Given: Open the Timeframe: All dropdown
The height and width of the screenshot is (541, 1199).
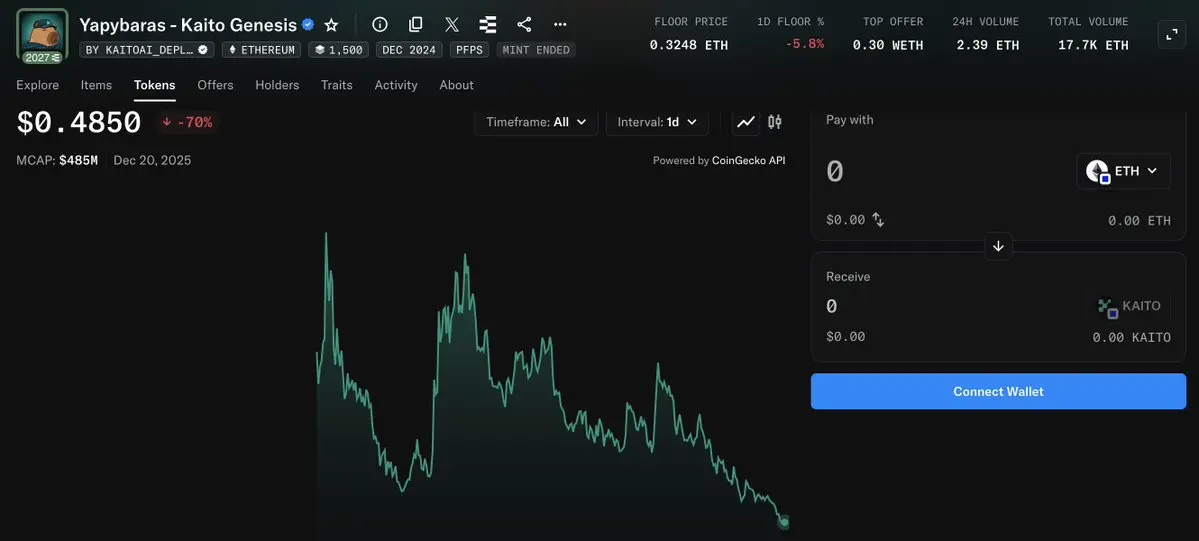Looking at the screenshot, I should click(x=536, y=122).
